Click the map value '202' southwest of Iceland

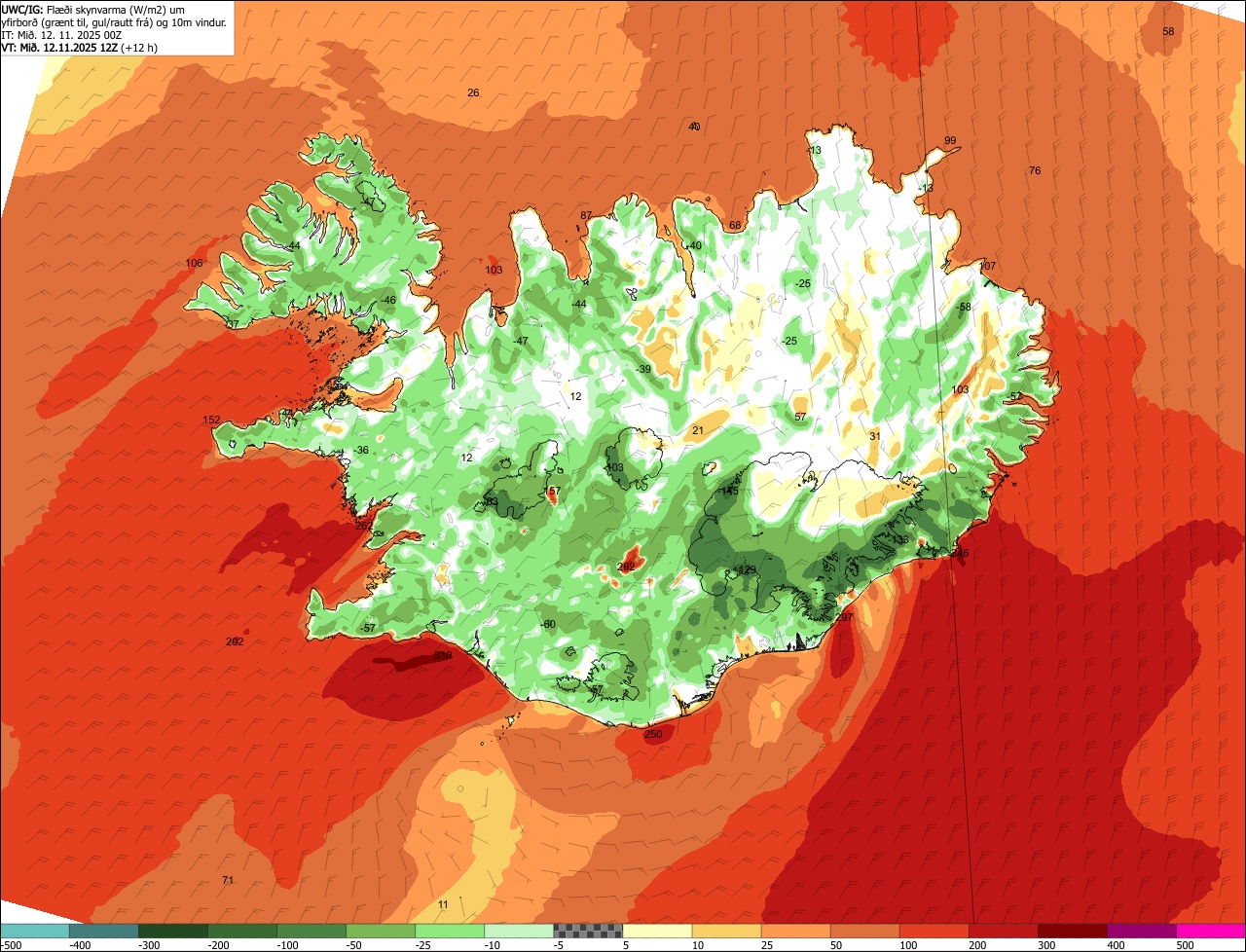(x=235, y=641)
